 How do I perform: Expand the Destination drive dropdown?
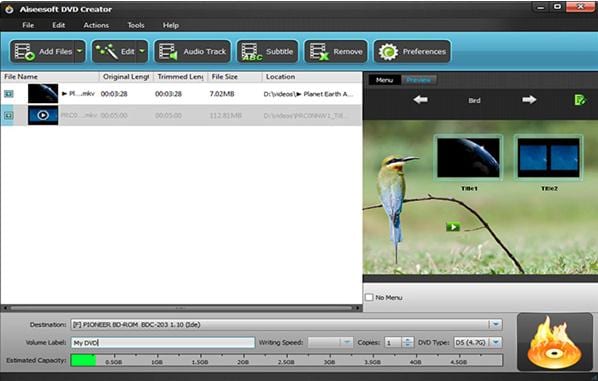495,325
